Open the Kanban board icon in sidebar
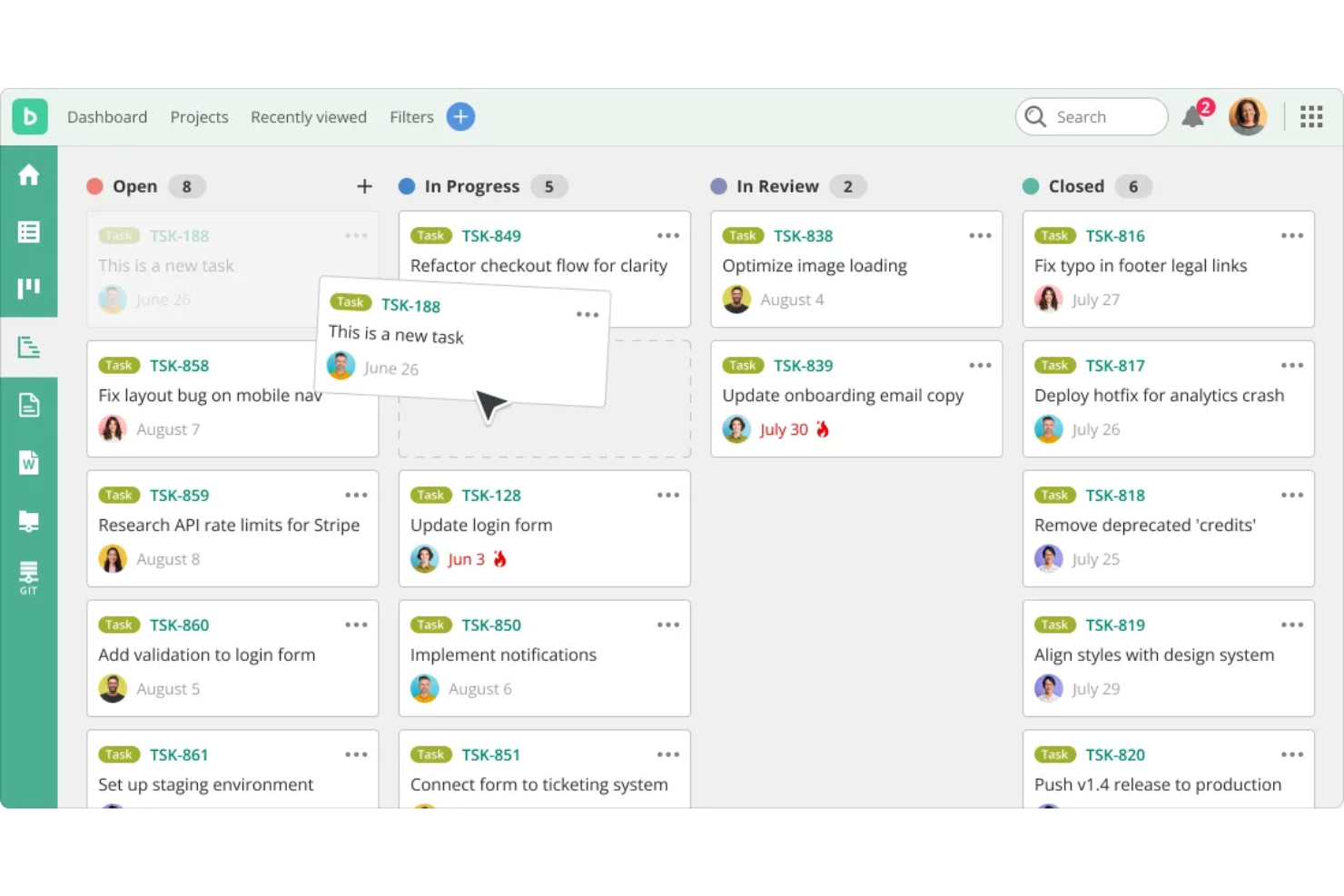 point(29,289)
